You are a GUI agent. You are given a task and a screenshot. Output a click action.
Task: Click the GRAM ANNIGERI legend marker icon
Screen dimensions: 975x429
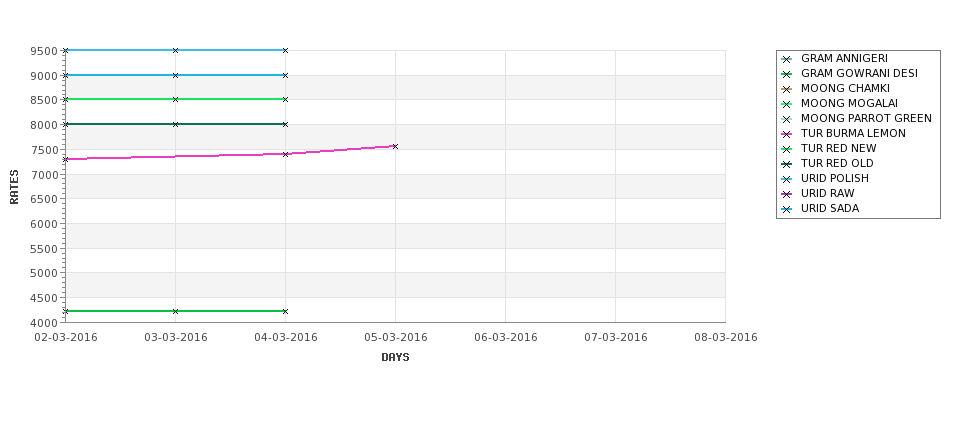click(x=787, y=59)
